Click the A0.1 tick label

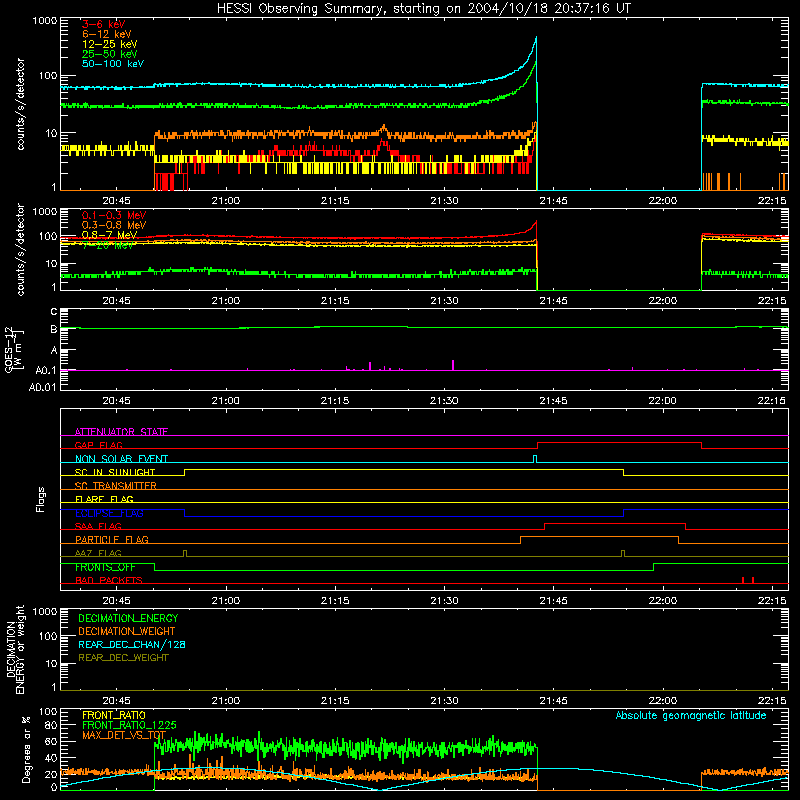coord(46,370)
